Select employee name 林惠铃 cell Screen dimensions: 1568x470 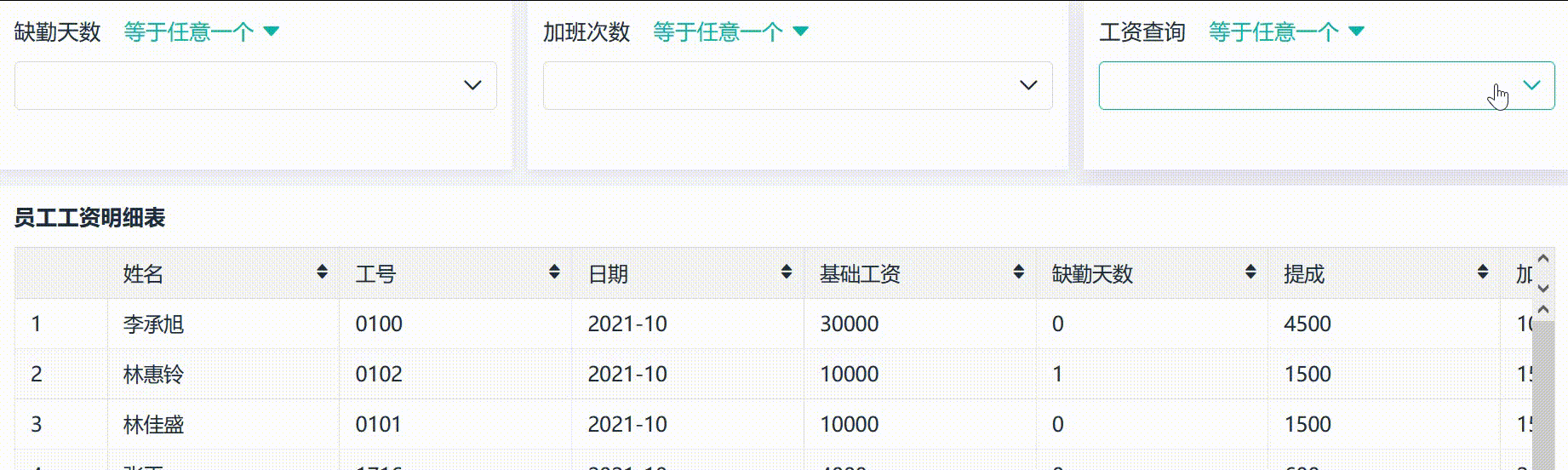(x=154, y=375)
